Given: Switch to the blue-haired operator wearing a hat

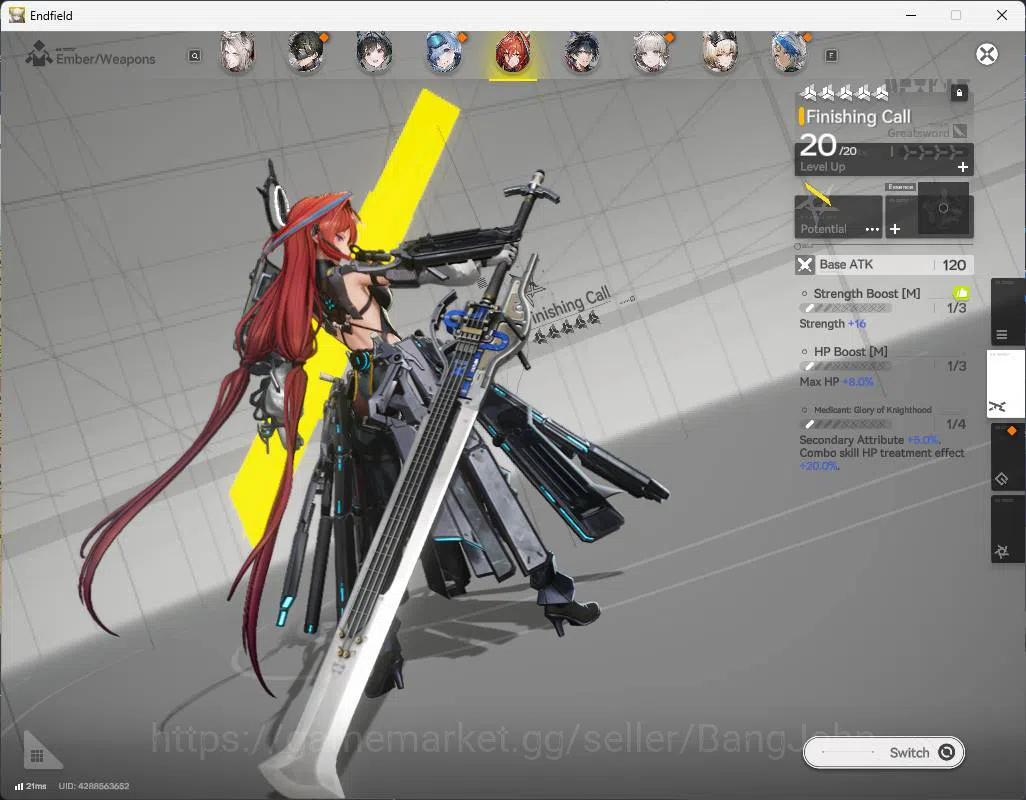Looking at the screenshot, I should click(x=444, y=52).
